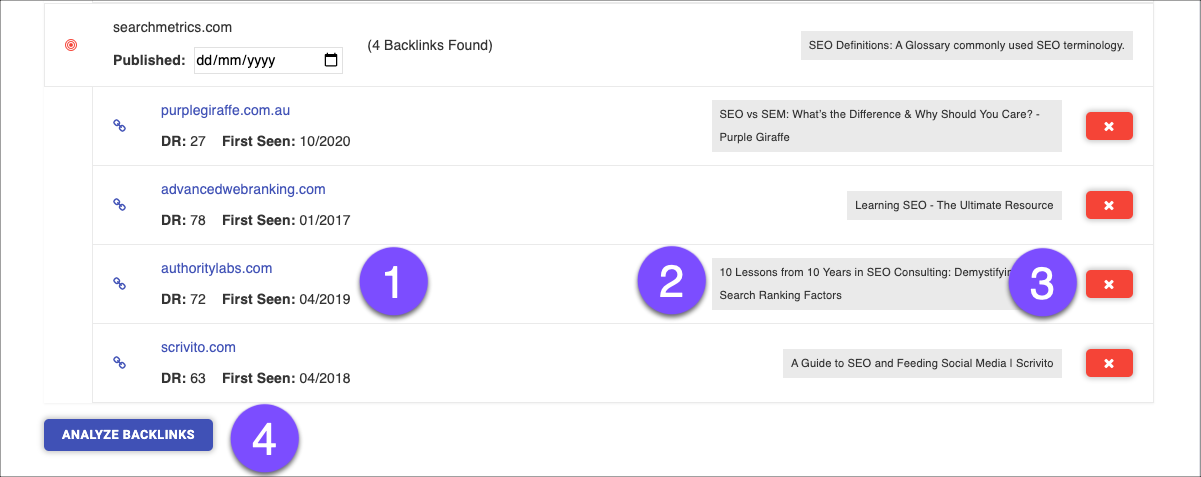Remove the authoritylabs.com backlink with red X
1201x477 pixels.
click(x=1108, y=284)
